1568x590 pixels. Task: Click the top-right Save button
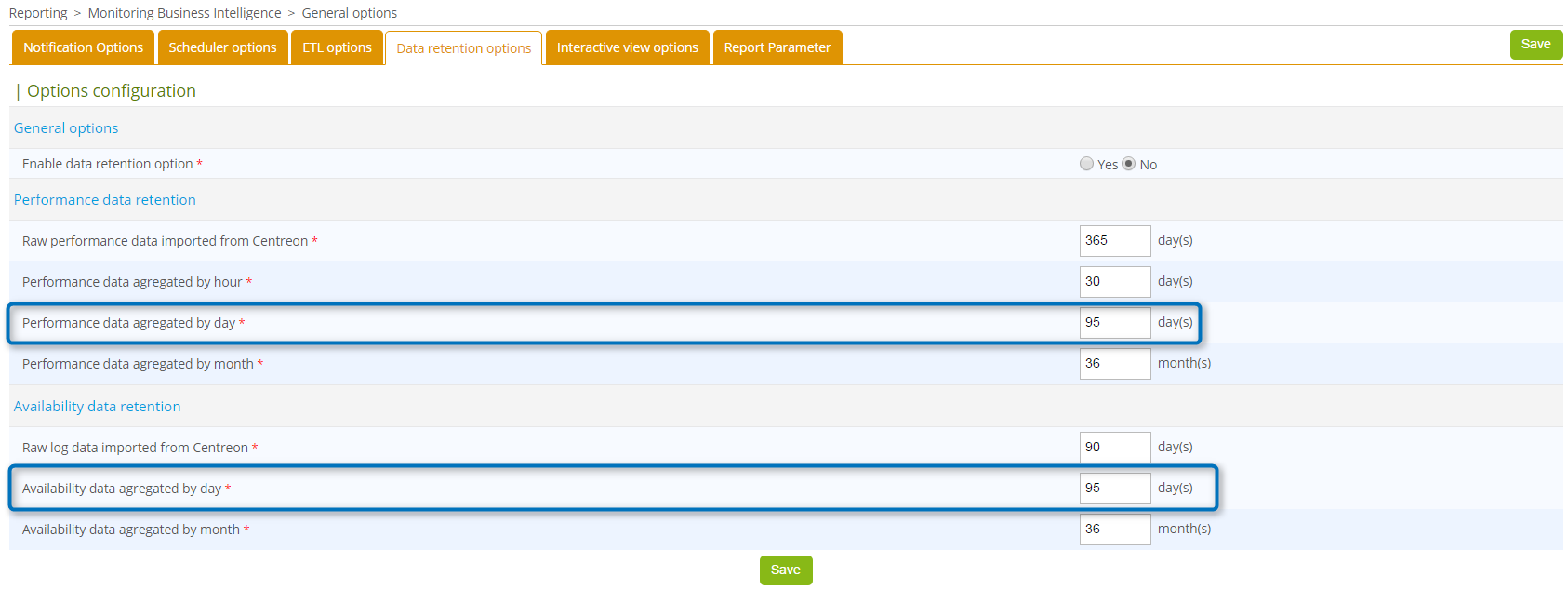[1535, 45]
